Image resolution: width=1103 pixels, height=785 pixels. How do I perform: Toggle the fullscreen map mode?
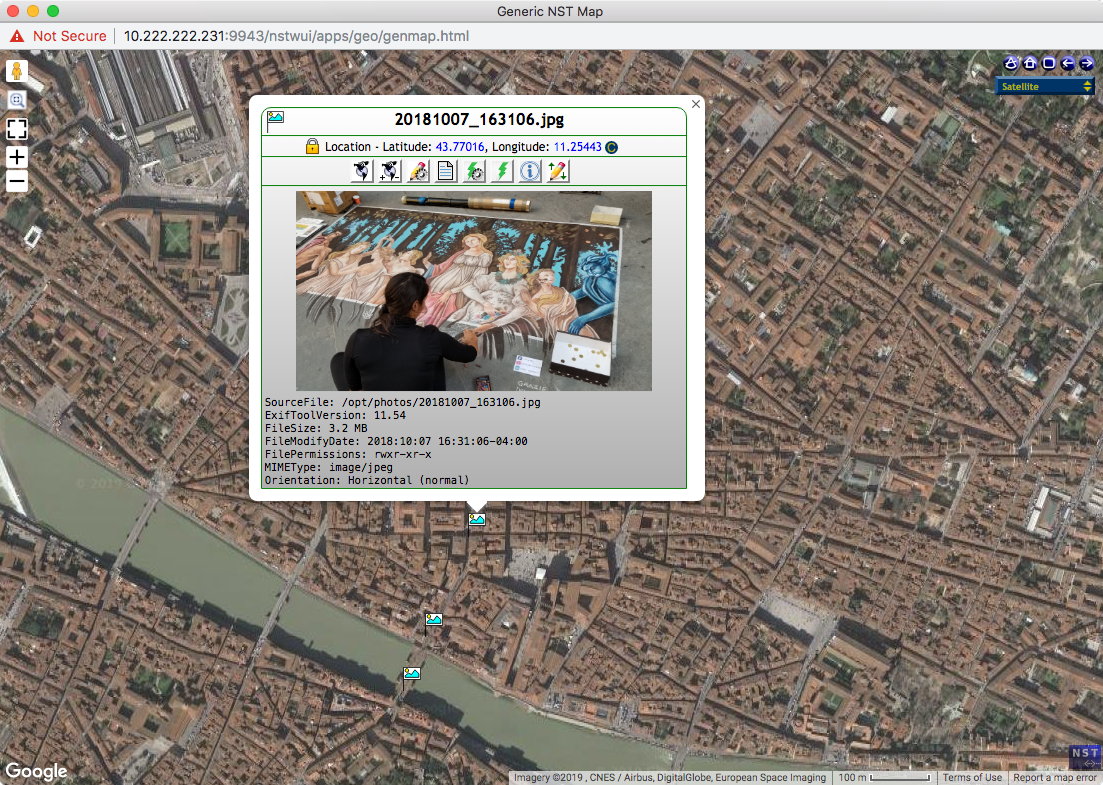click(x=16, y=129)
